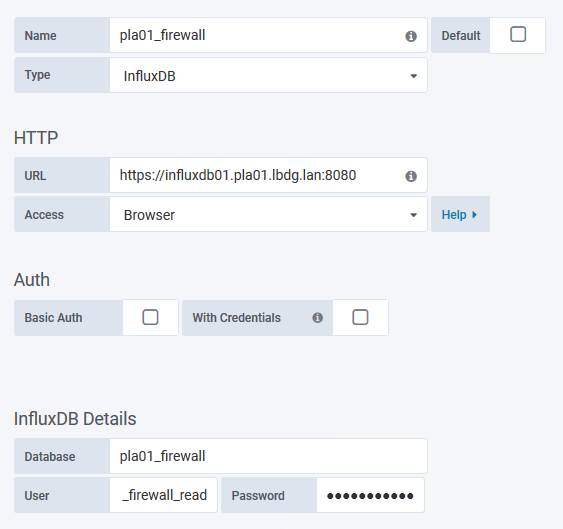The image size is (563, 529).
Task: Expand the Help section beside Access
Action: [x=460, y=214]
